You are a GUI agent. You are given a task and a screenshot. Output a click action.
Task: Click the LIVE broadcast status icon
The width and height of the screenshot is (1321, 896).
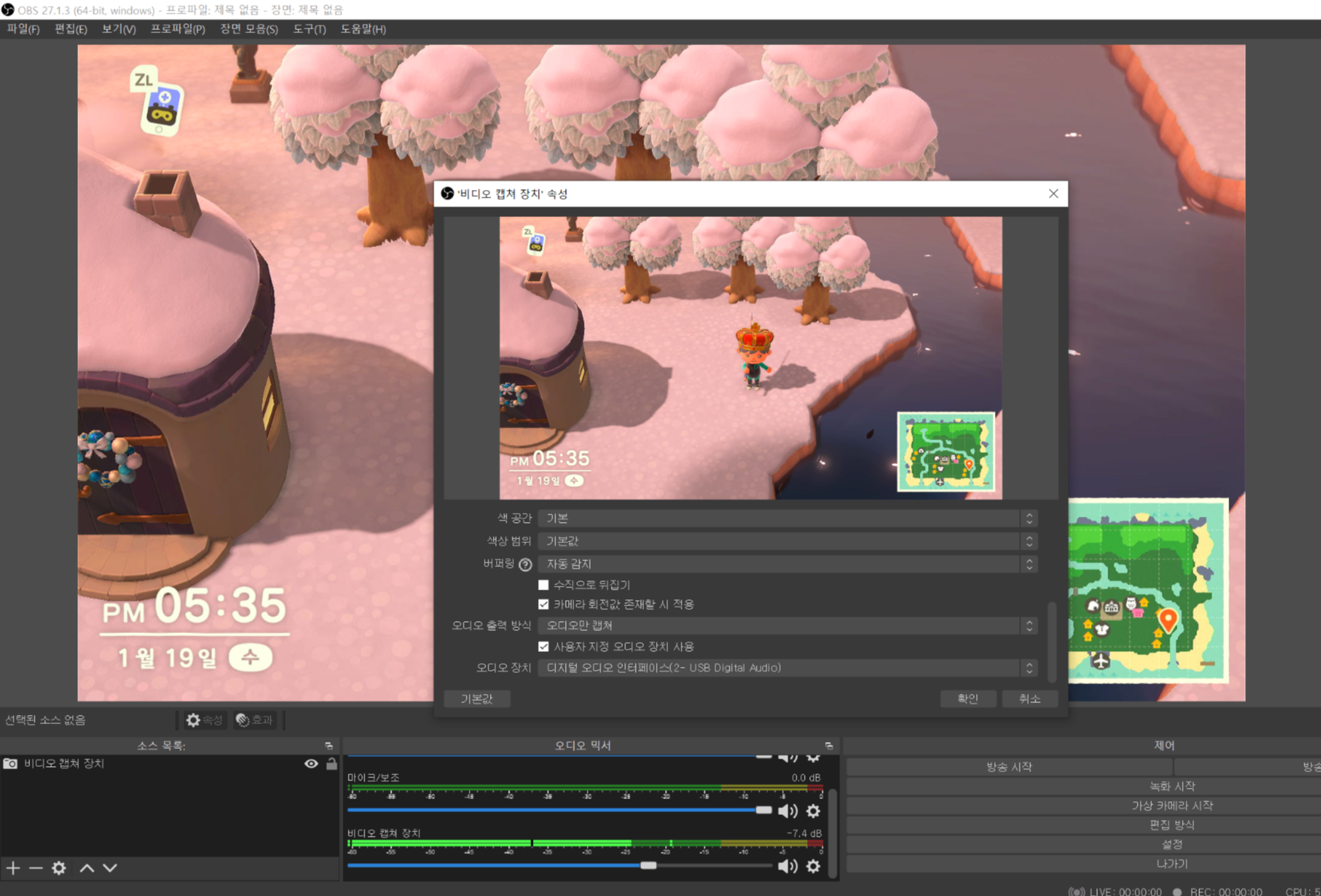(1076, 891)
